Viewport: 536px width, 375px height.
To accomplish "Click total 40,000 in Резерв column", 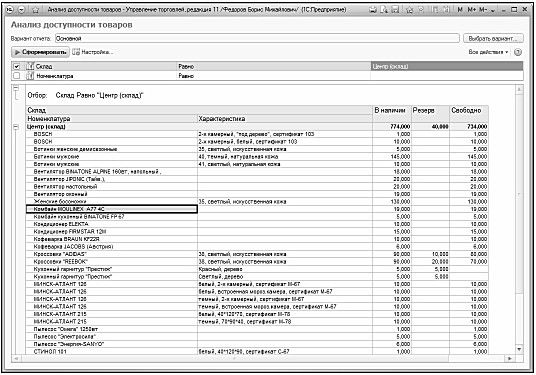I will coord(440,126).
